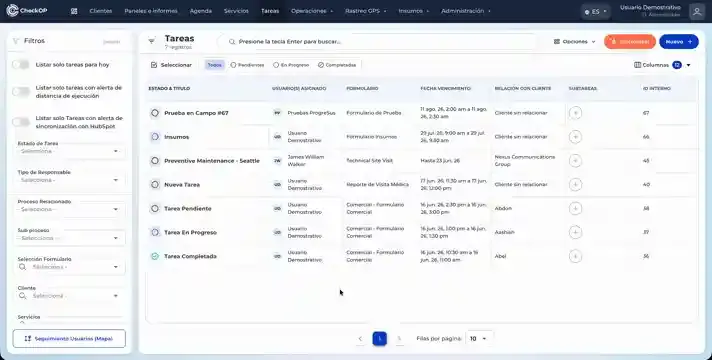Screen dimensions: 712x360
Task: Open the Estado de Tarea dropdown
Action: pos(70,151)
